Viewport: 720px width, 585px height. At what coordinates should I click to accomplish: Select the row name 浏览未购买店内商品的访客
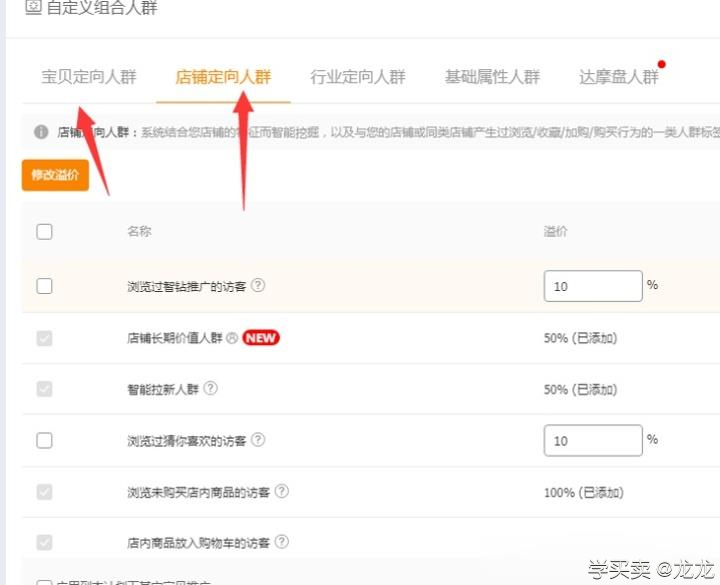pyautogui.click(x=198, y=493)
